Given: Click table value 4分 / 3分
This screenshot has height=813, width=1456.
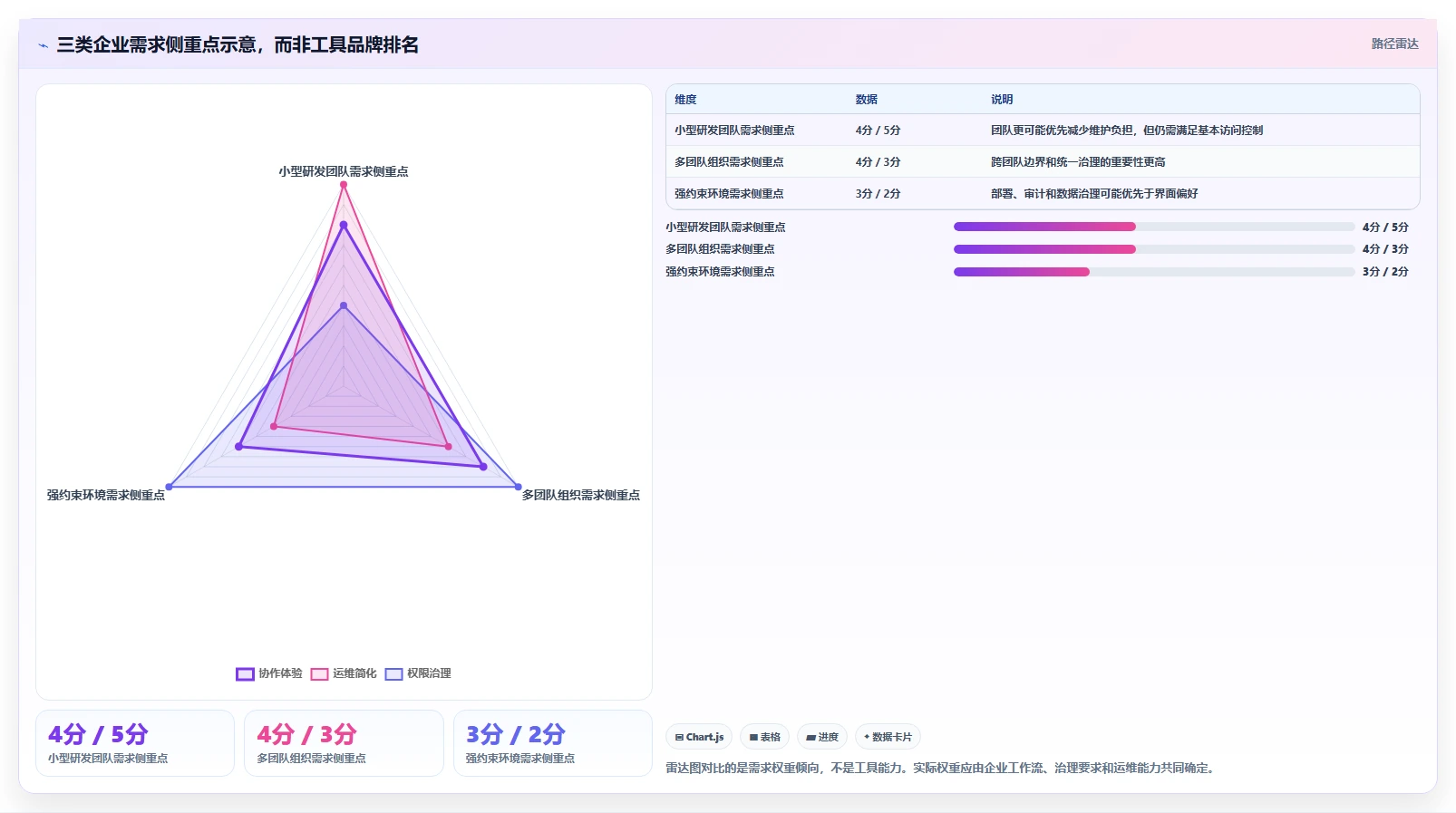Looking at the screenshot, I should click(x=878, y=162).
